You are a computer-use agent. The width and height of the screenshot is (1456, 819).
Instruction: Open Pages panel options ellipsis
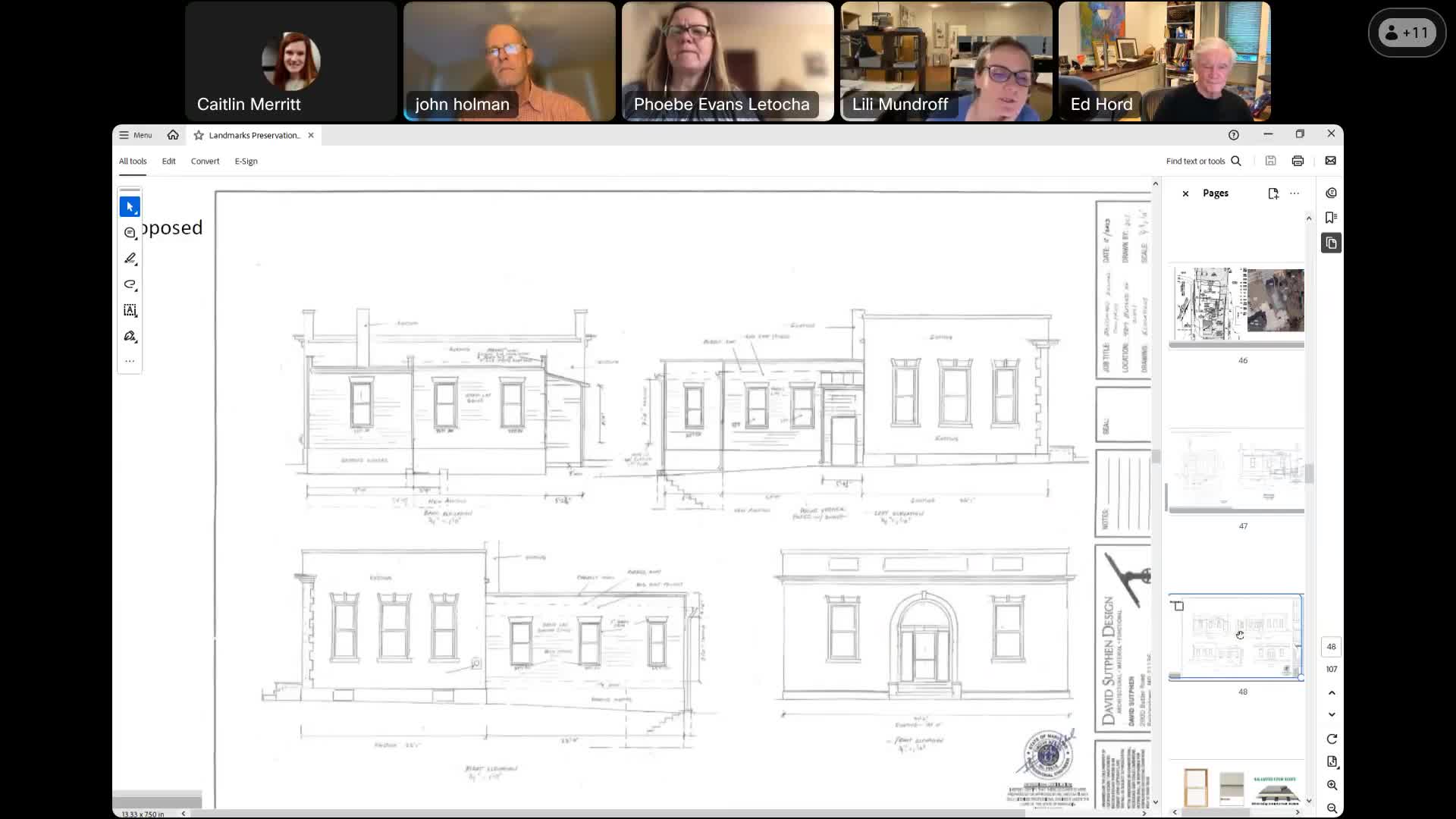click(x=1294, y=193)
